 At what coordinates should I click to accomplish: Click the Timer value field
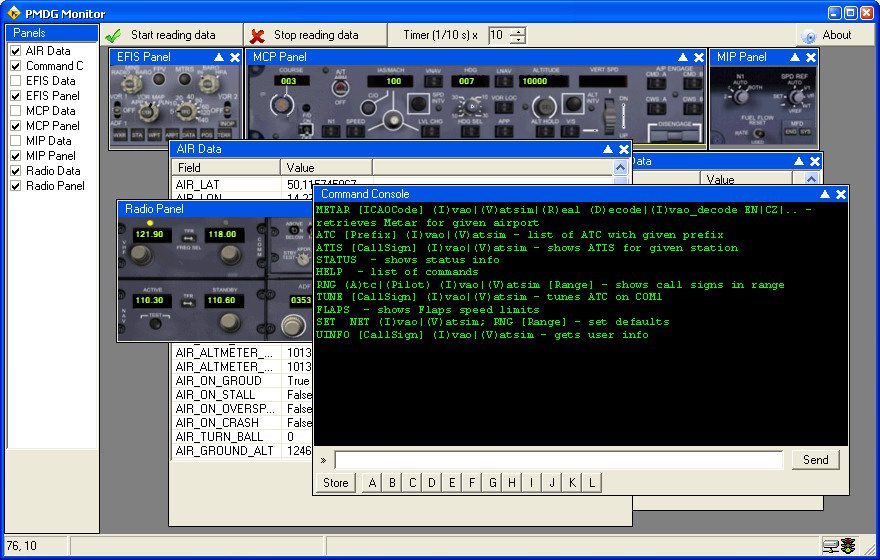coord(500,35)
